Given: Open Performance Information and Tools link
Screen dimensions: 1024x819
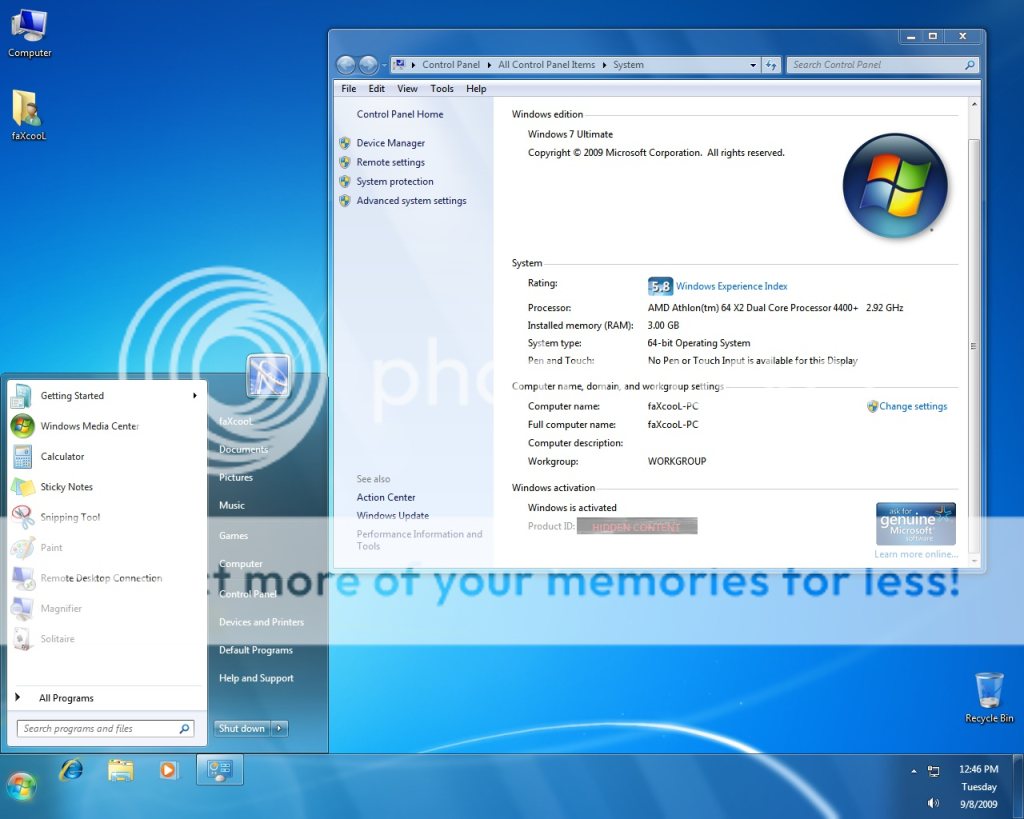Looking at the screenshot, I should 419,539.
